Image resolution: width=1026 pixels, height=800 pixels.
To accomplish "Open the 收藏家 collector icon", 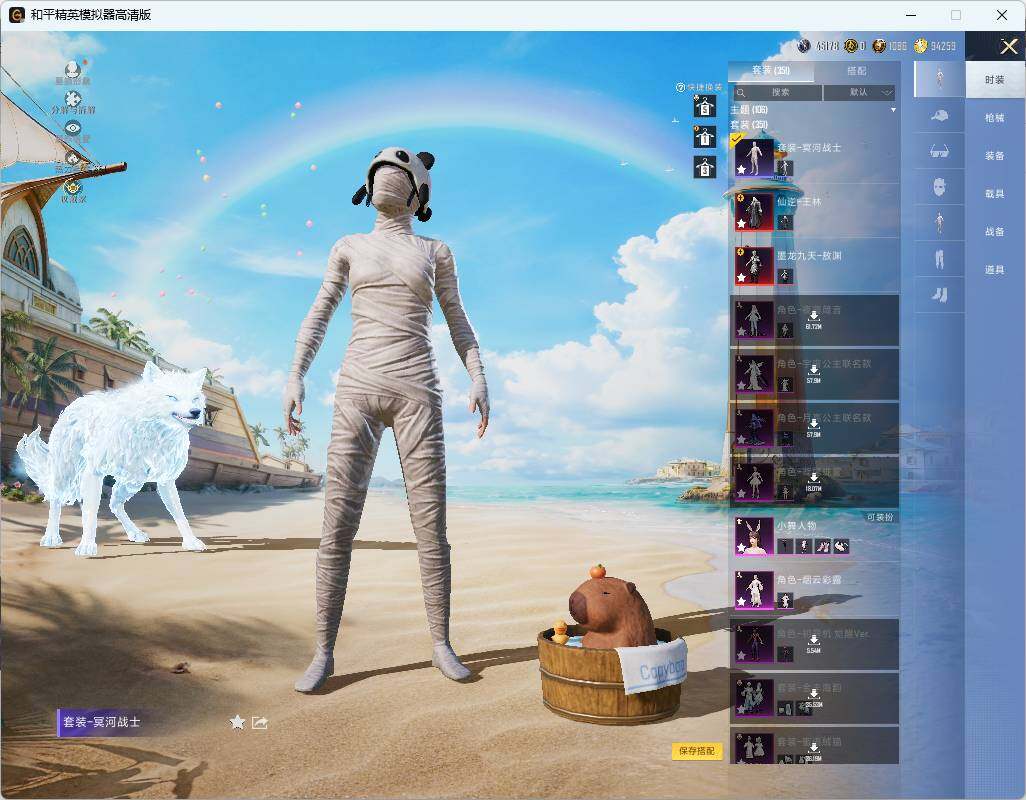I will click(73, 191).
